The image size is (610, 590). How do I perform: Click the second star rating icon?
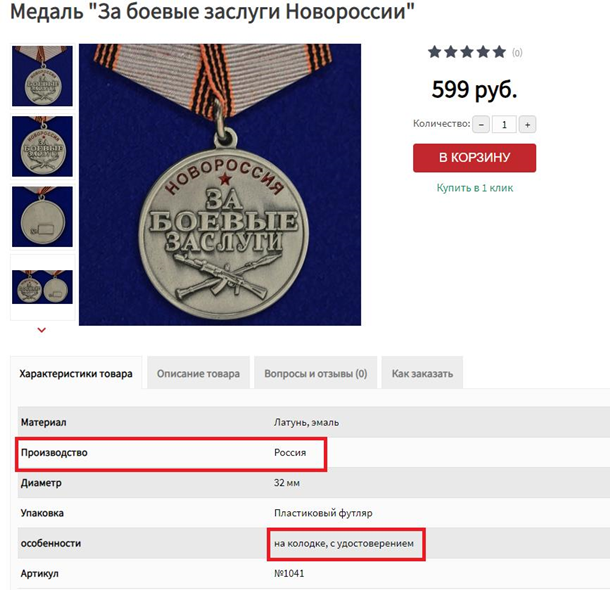451,52
